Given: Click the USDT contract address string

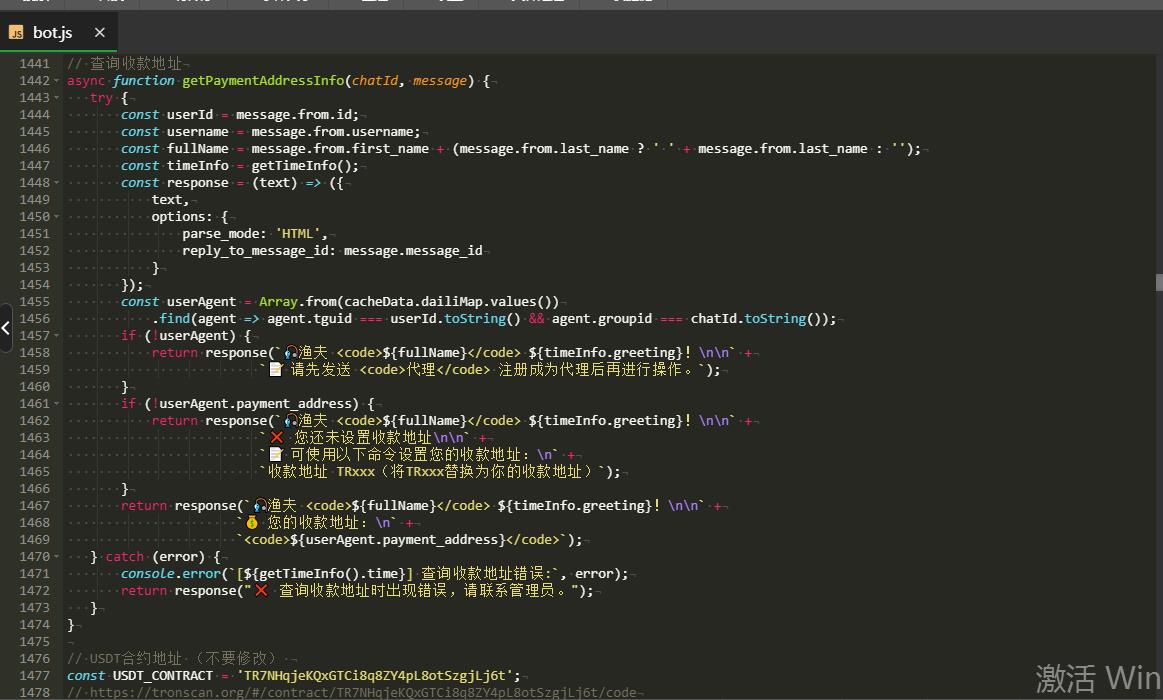Looking at the screenshot, I should pos(375,676).
